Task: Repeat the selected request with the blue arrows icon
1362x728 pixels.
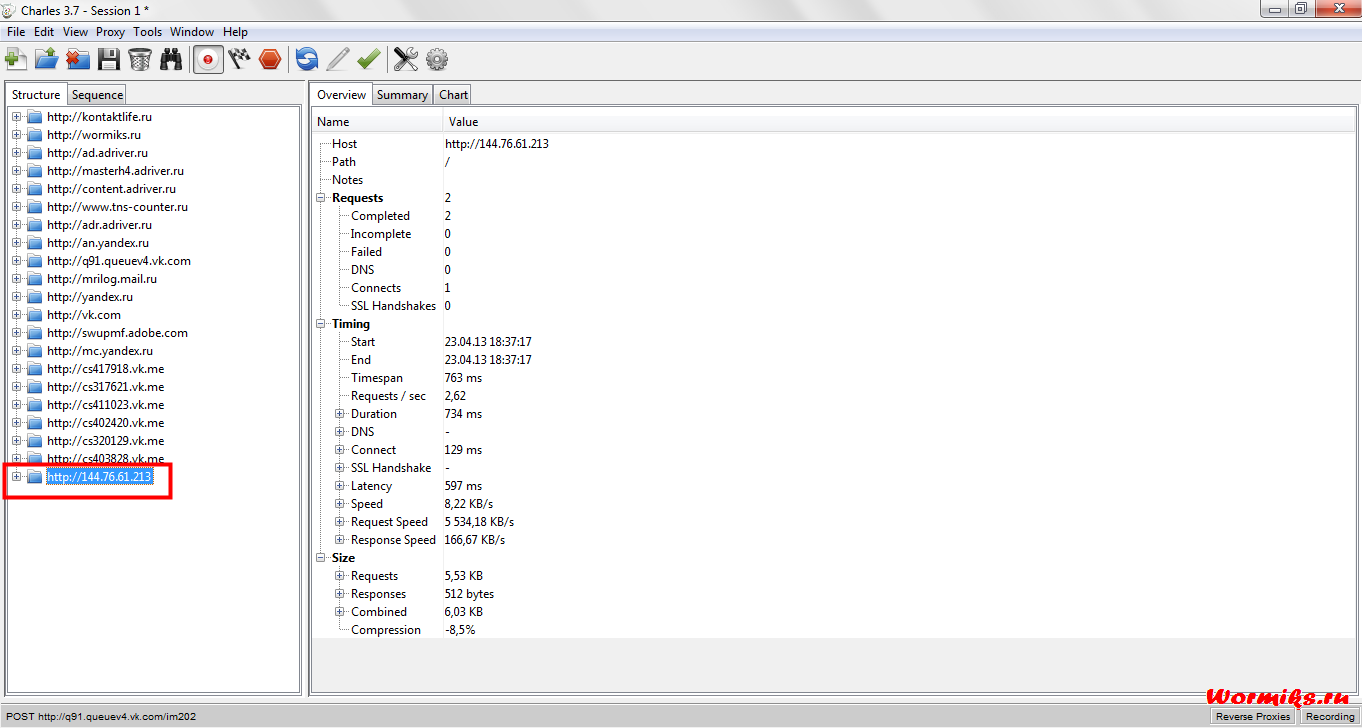Action: 307,59
